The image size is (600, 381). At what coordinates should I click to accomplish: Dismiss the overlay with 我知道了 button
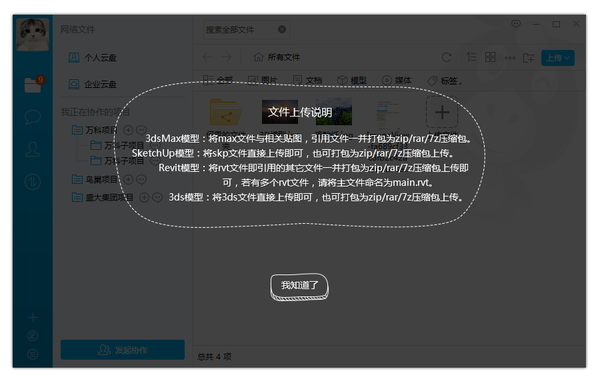pyautogui.click(x=299, y=286)
